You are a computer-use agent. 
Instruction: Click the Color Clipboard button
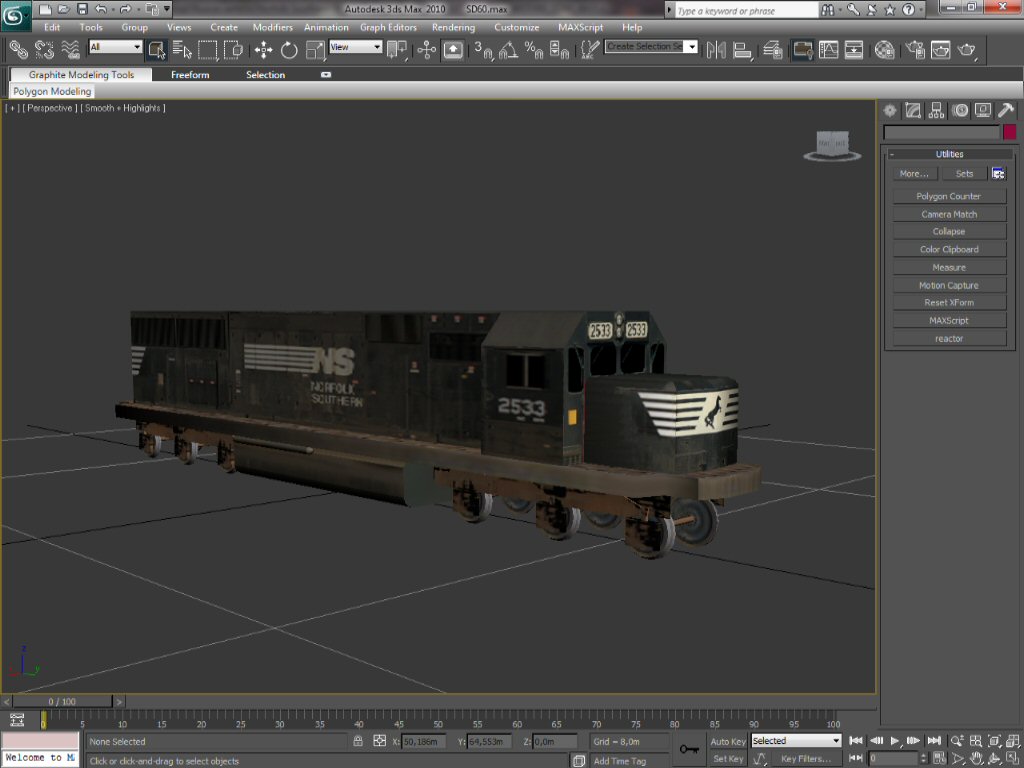[949, 249]
